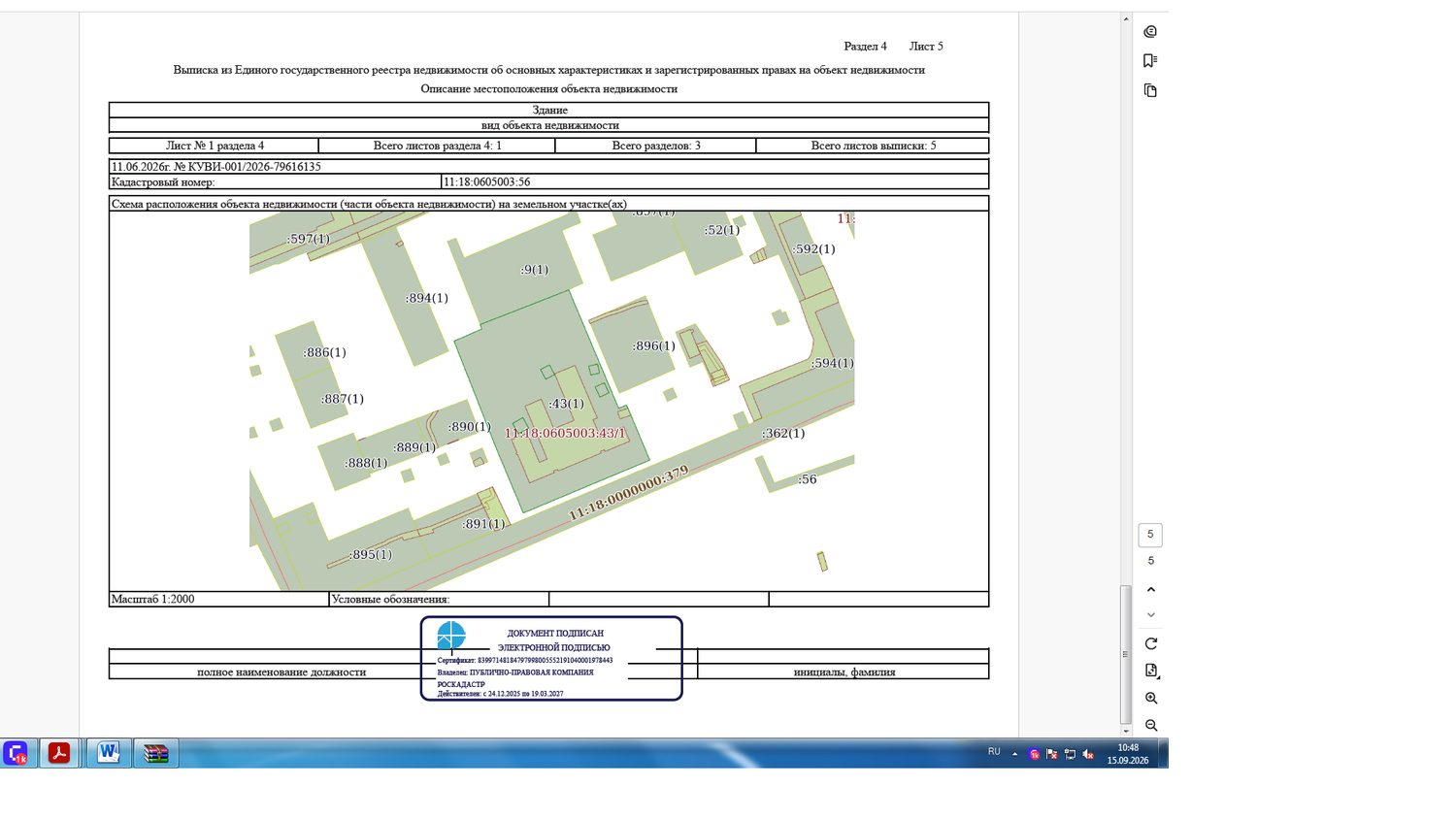Image resolution: width=1456 pixels, height=819 pixels.
Task: Open the page thumbnails panel icon
Action: pyautogui.click(x=1150, y=90)
